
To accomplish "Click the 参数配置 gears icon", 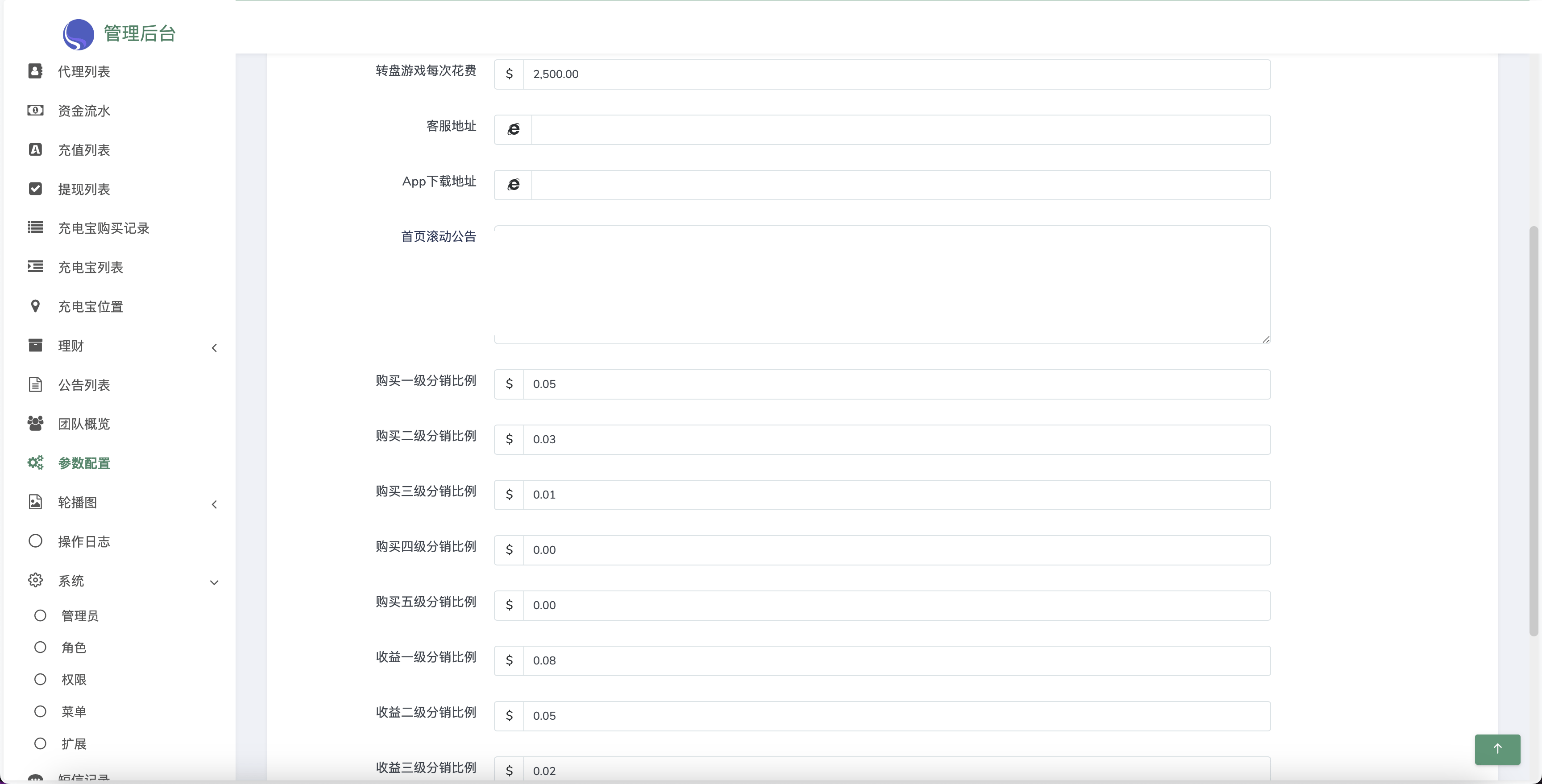I will click(35, 462).
